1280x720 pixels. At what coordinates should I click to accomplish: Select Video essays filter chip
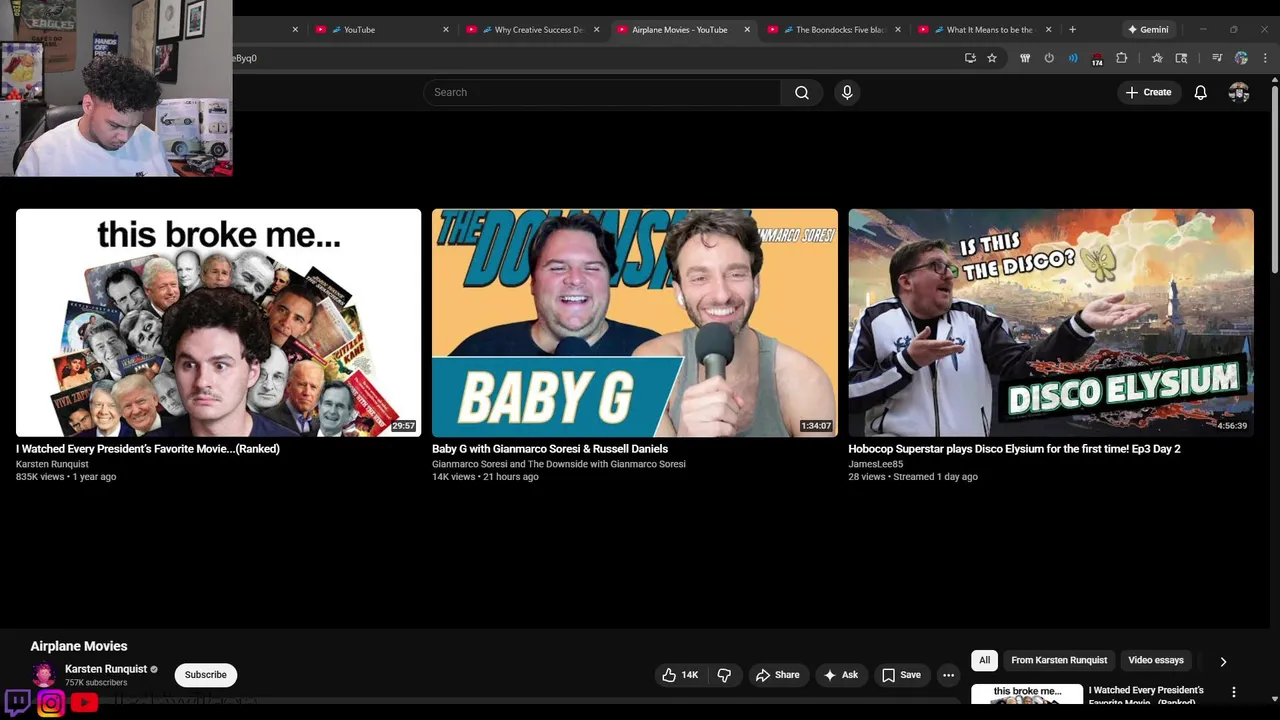1156,660
